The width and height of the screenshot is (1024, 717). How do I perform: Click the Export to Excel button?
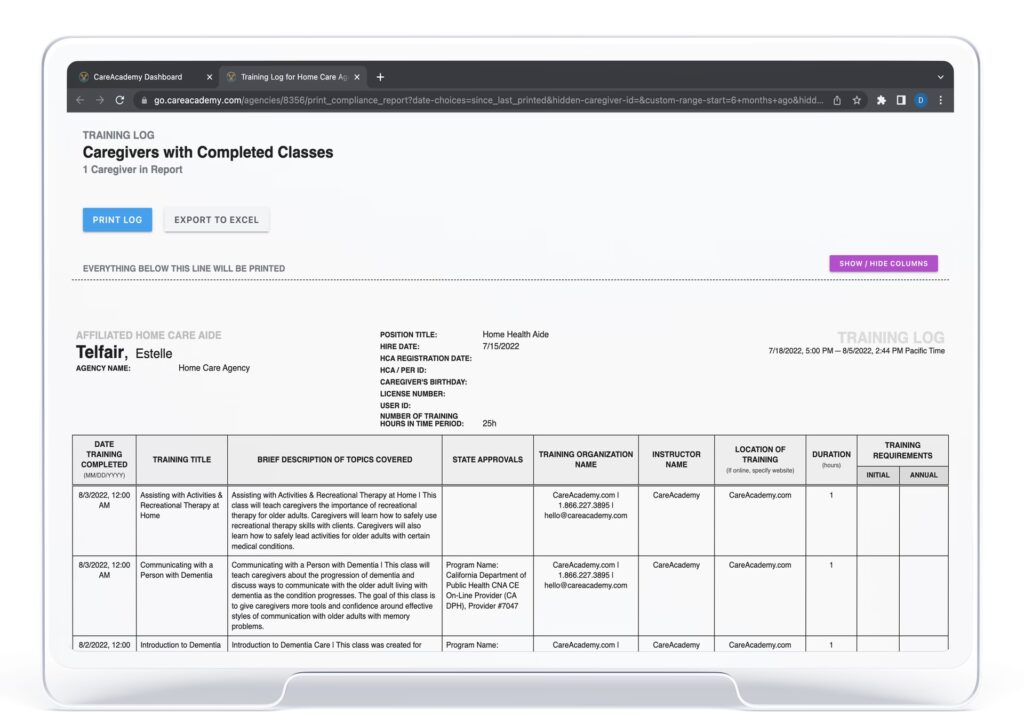(x=216, y=220)
